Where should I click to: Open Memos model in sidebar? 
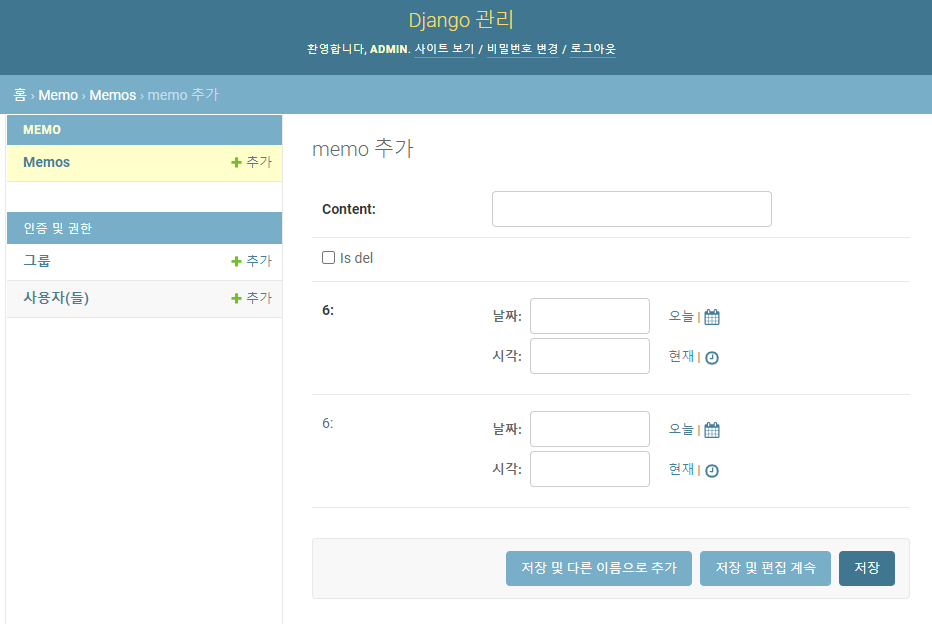click(x=46, y=162)
